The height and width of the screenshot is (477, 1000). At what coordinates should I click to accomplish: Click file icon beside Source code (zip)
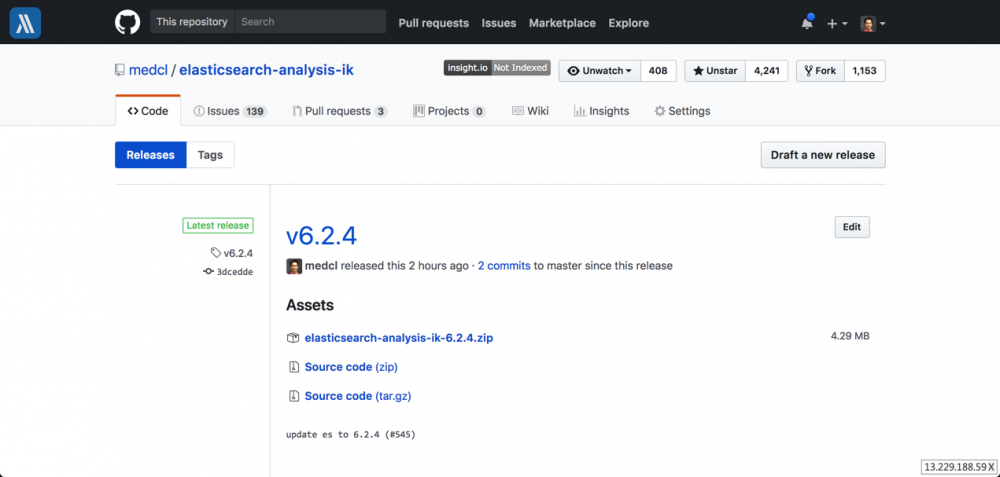(293, 367)
